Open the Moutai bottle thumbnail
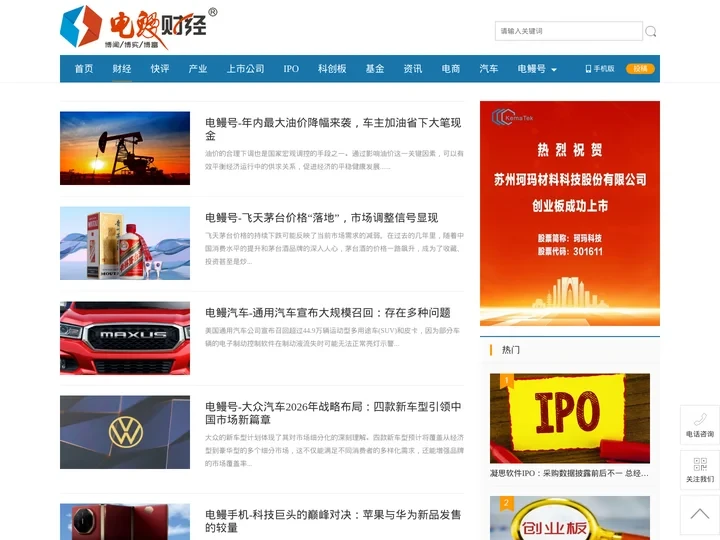This screenshot has width=720, height=540. click(125, 243)
